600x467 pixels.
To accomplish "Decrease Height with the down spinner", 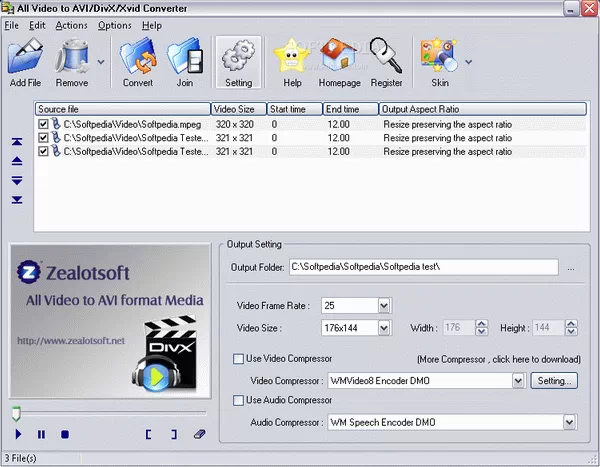I will coord(571,331).
